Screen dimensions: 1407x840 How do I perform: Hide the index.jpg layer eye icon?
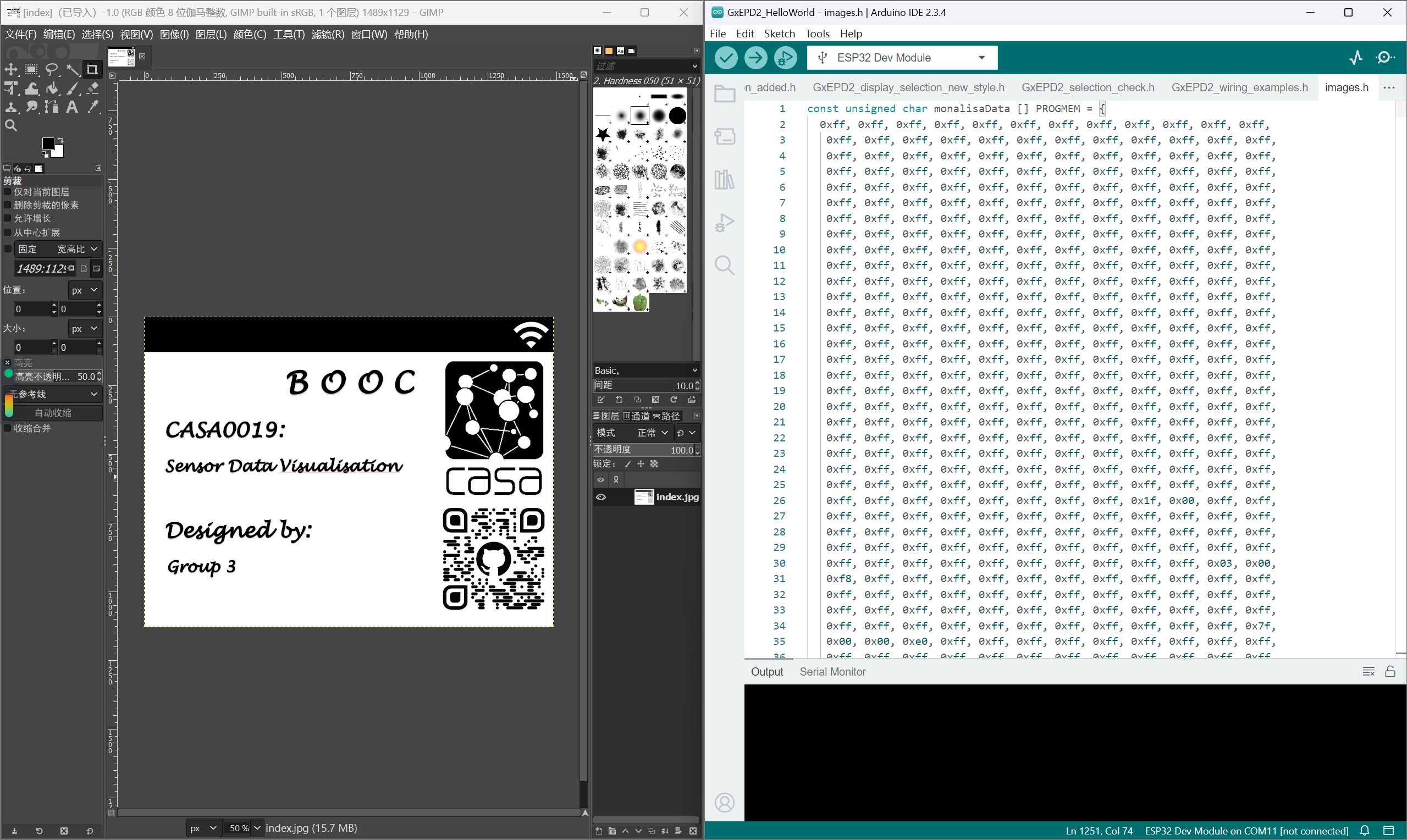click(x=601, y=497)
